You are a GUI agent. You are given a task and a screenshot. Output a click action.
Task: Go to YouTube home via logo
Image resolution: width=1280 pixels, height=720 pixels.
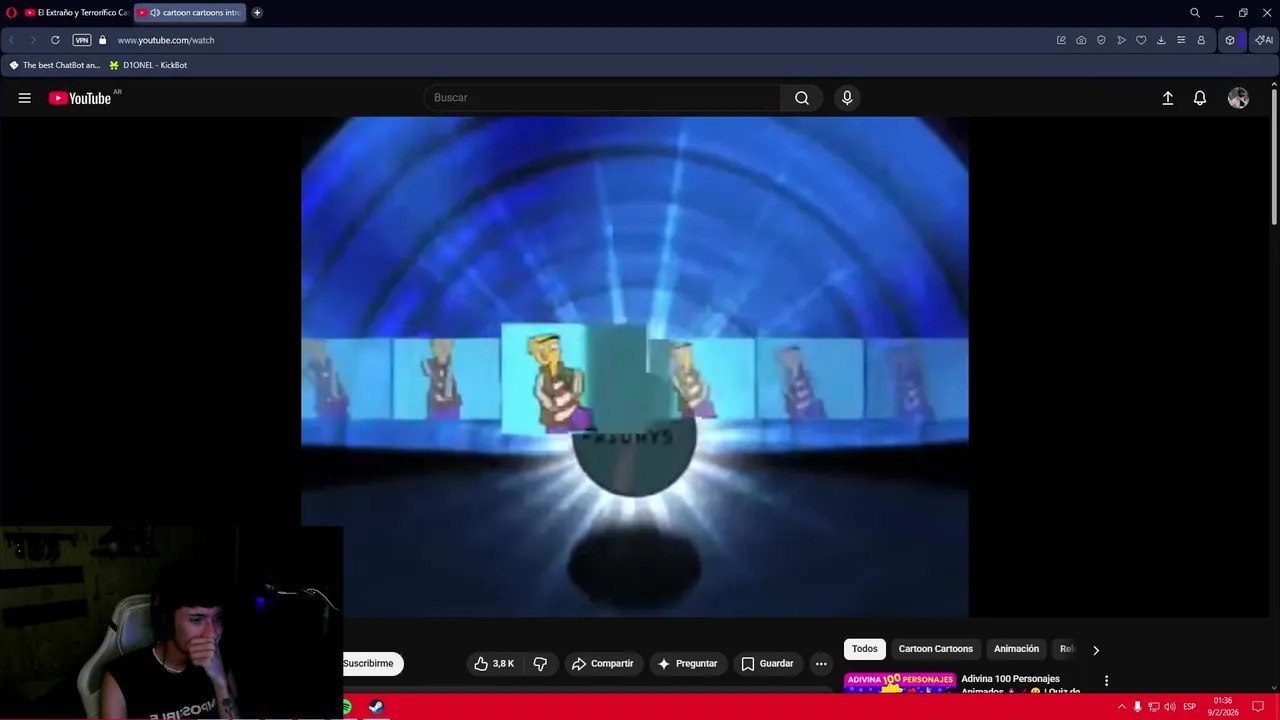click(80, 98)
